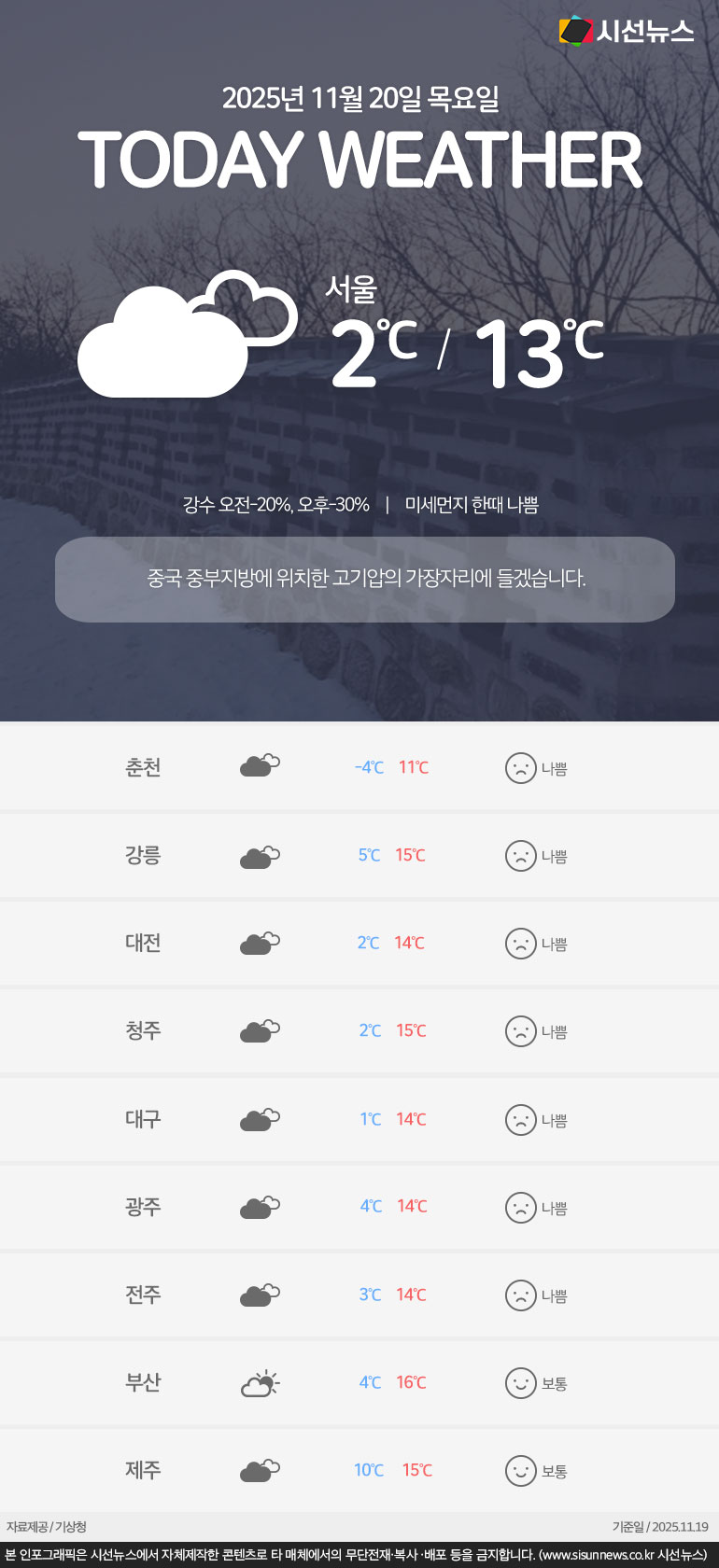Click the high-pressure forecast summary box
The height and width of the screenshot is (1568, 719).
(x=365, y=579)
